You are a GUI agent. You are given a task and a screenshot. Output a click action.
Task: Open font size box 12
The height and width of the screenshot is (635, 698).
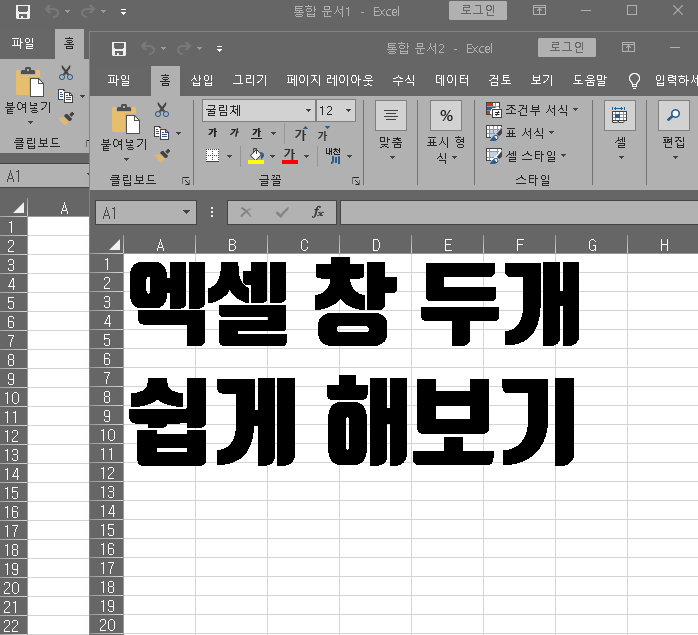point(336,110)
